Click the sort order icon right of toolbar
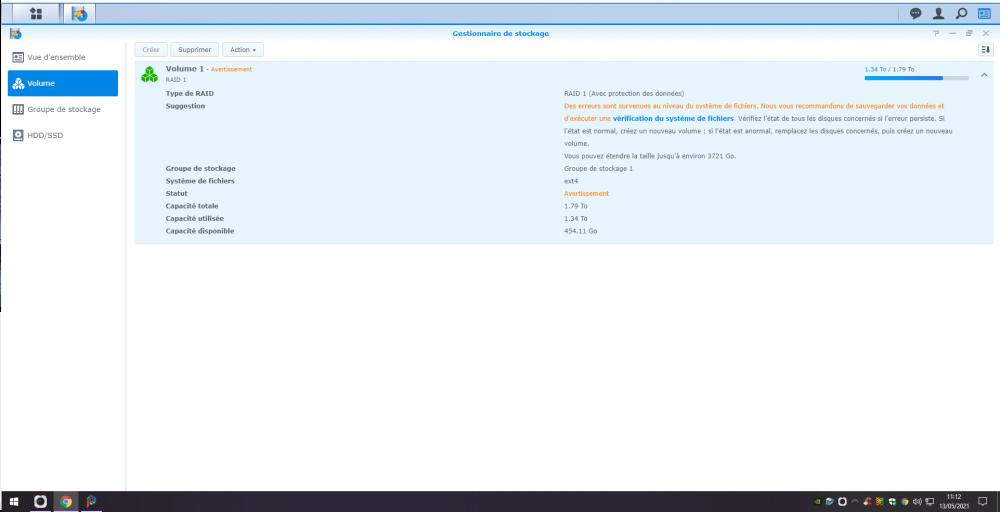Viewport: 1000px width, 512px height. pyautogui.click(x=985, y=49)
